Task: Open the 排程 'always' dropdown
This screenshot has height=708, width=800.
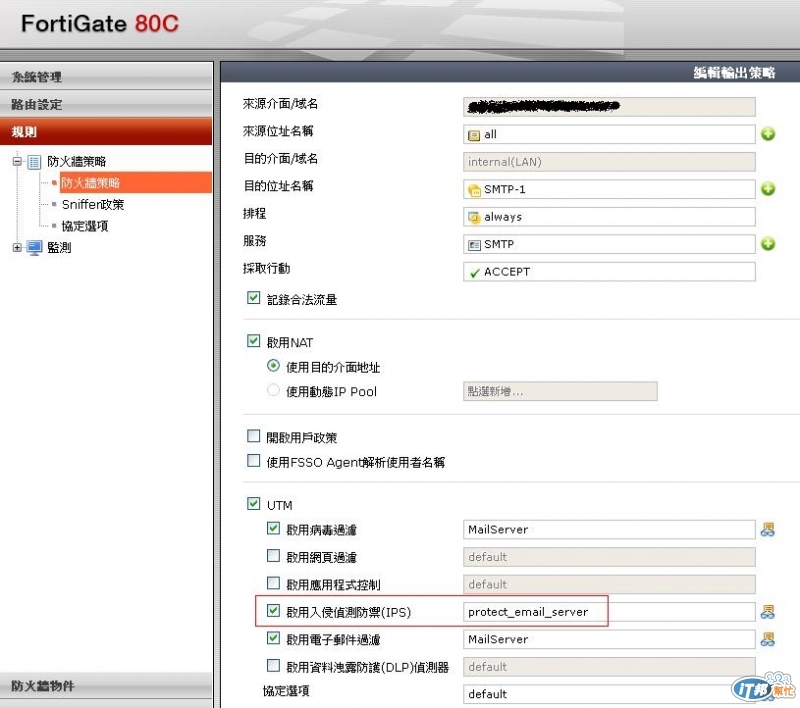Action: click(609, 217)
